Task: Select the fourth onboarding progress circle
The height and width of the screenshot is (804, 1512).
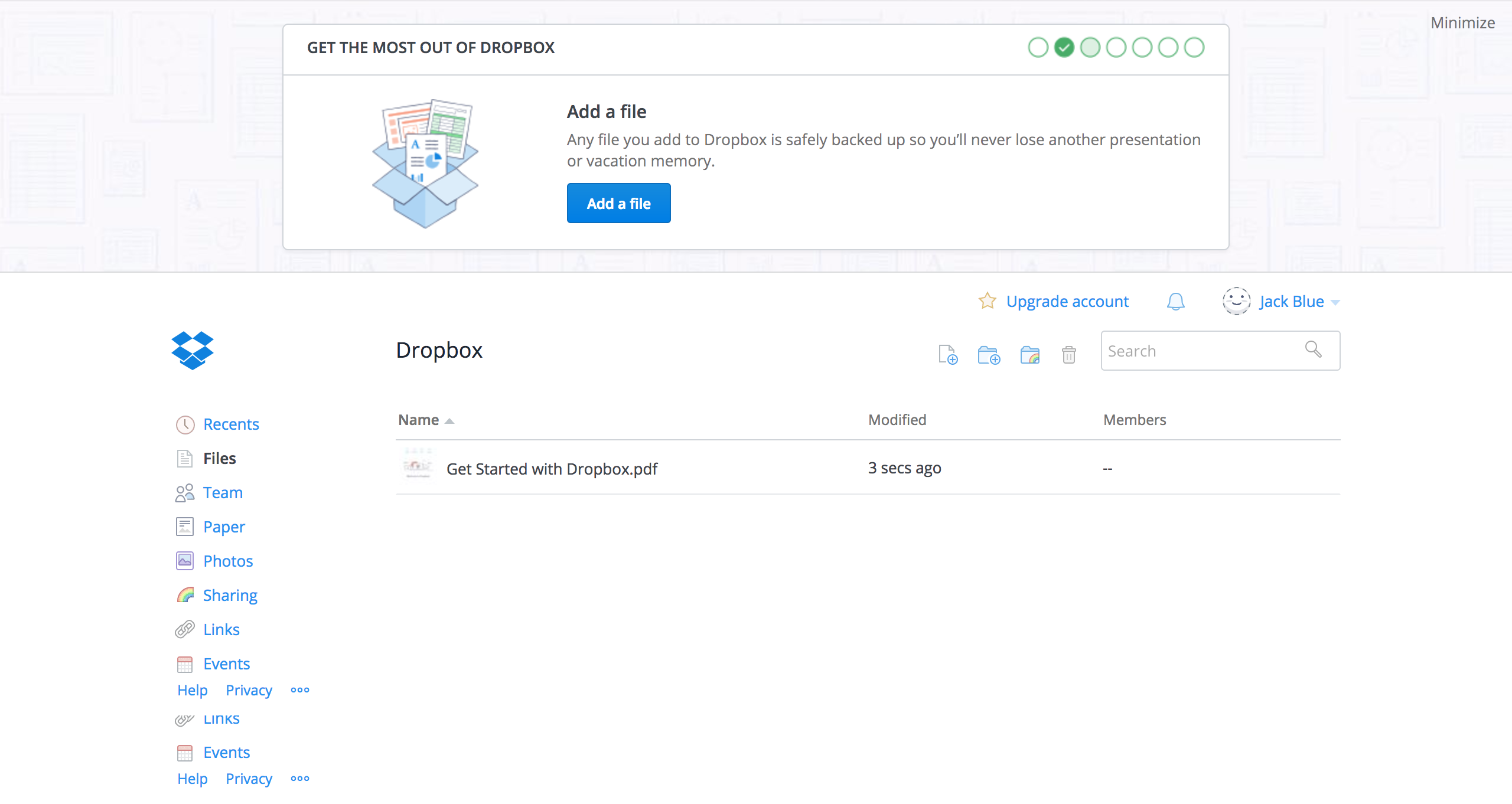Action: pos(1116,47)
